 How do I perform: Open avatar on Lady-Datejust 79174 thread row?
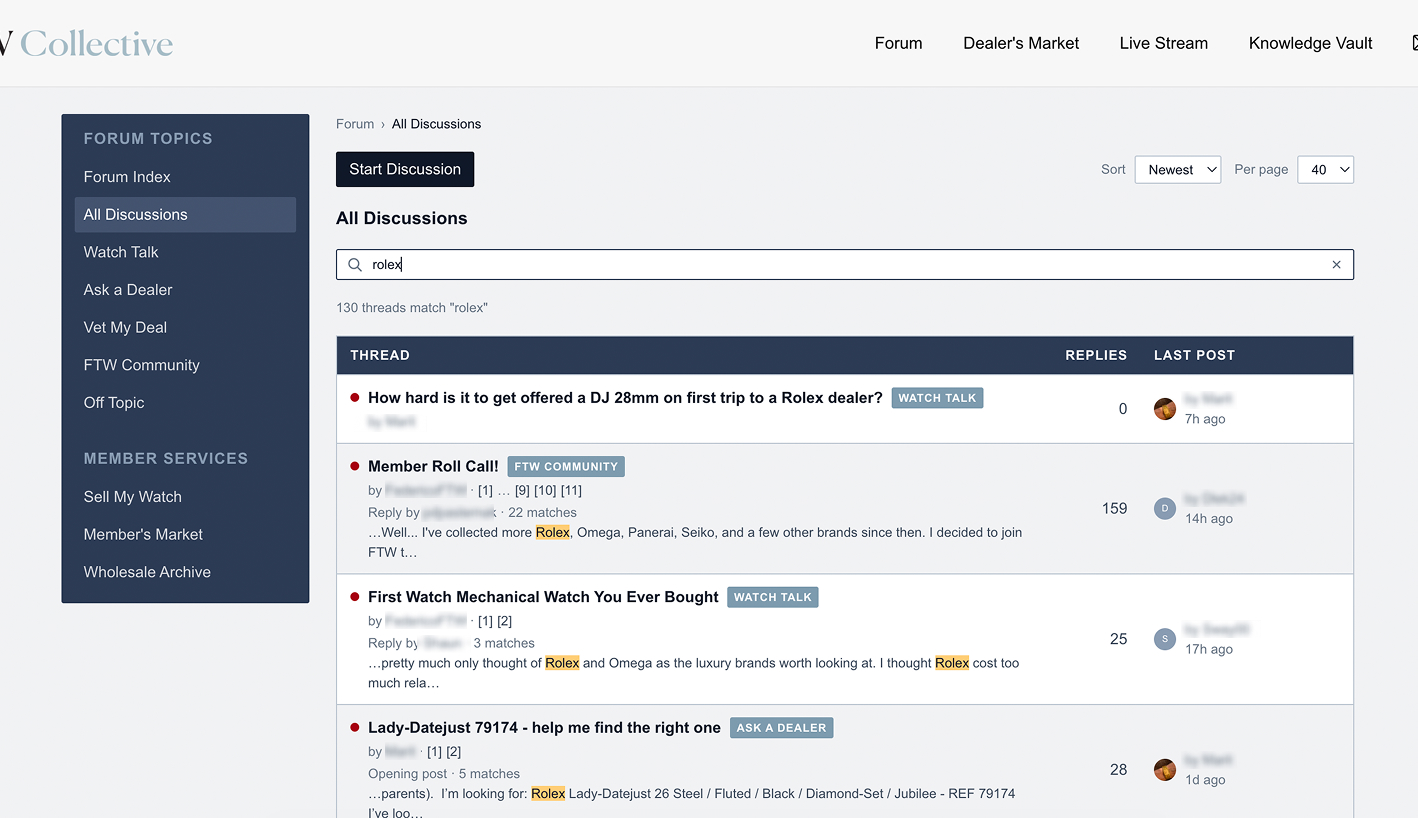coord(1165,770)
